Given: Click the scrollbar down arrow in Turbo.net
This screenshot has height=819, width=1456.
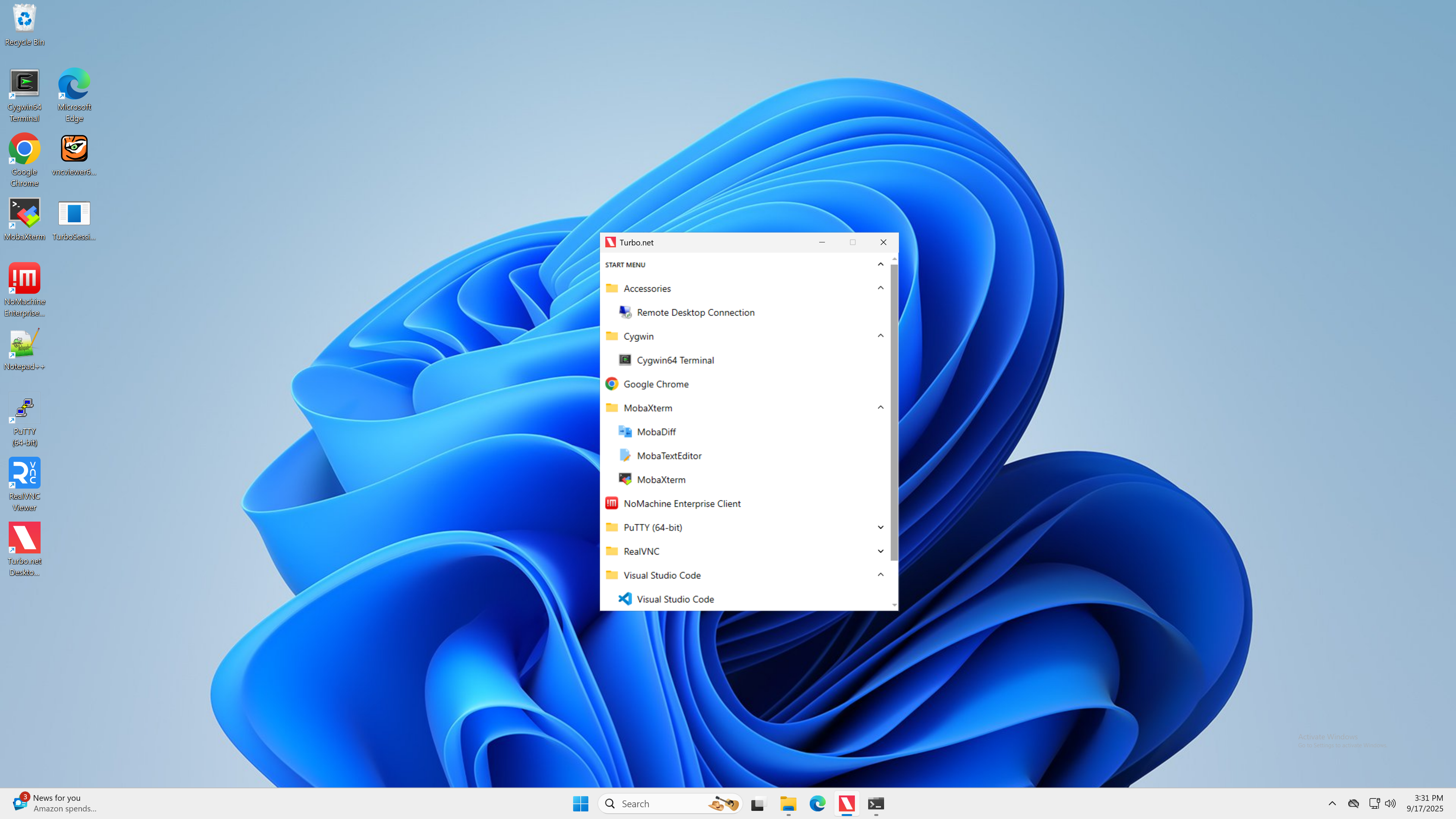Looking at the screenshot, I should [894, 605].
